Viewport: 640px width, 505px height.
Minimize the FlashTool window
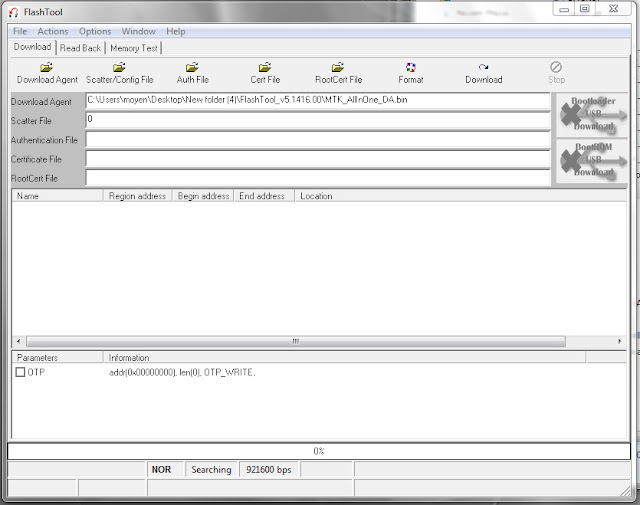click(564, 9)
